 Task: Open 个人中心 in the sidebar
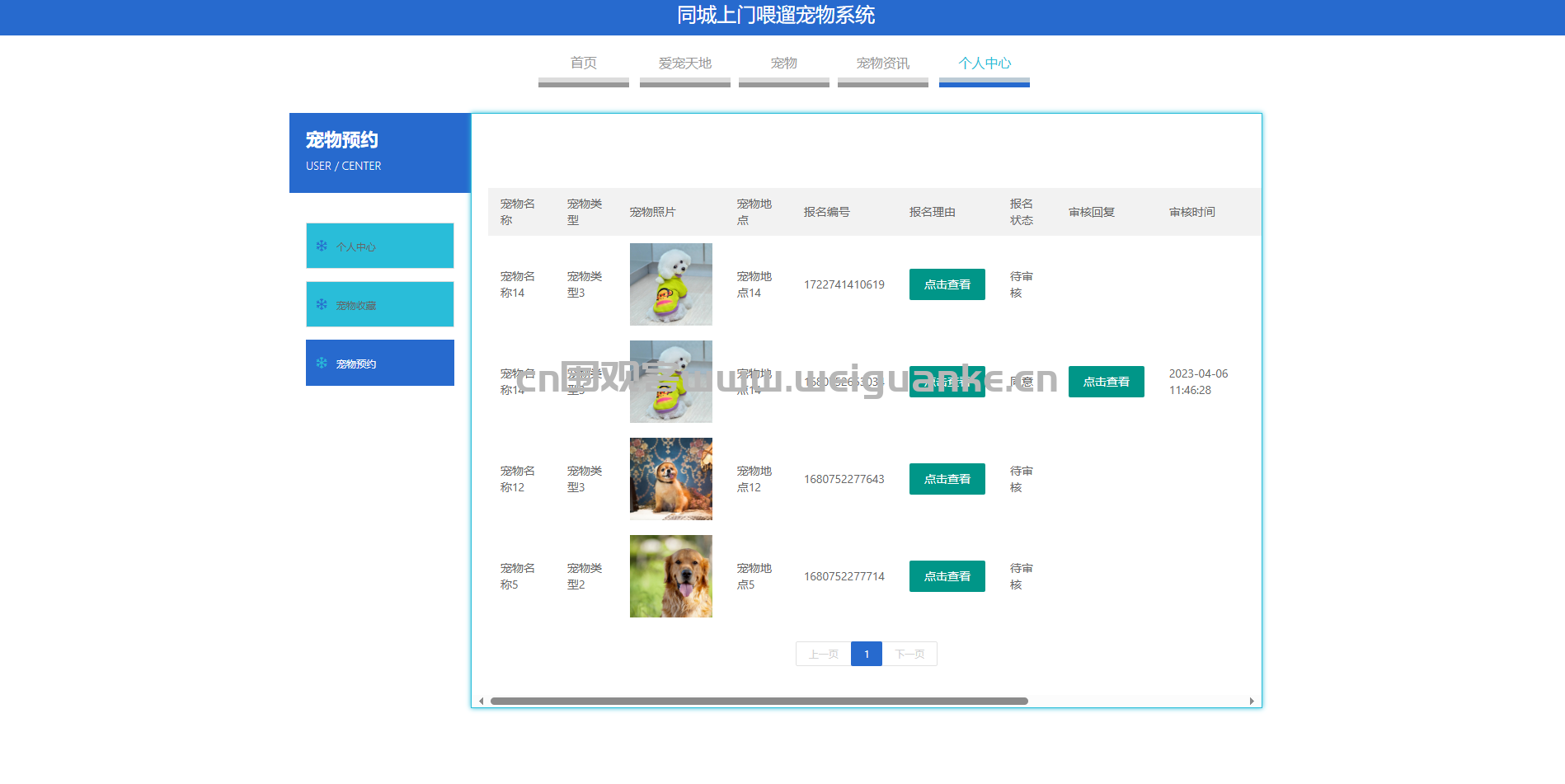point(380,246)
